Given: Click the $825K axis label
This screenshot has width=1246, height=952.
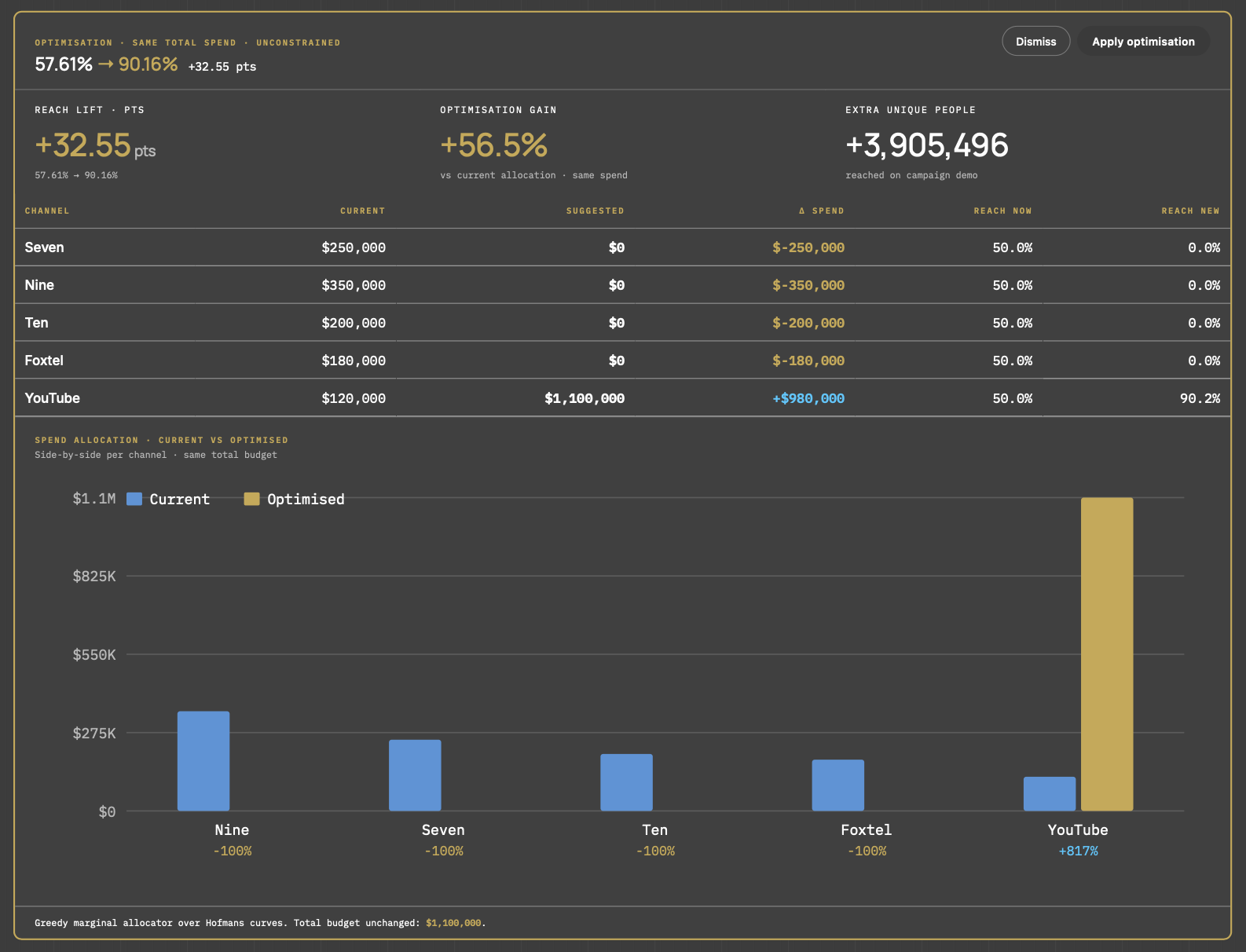Looking at the screenshot, I should (94, 577).
